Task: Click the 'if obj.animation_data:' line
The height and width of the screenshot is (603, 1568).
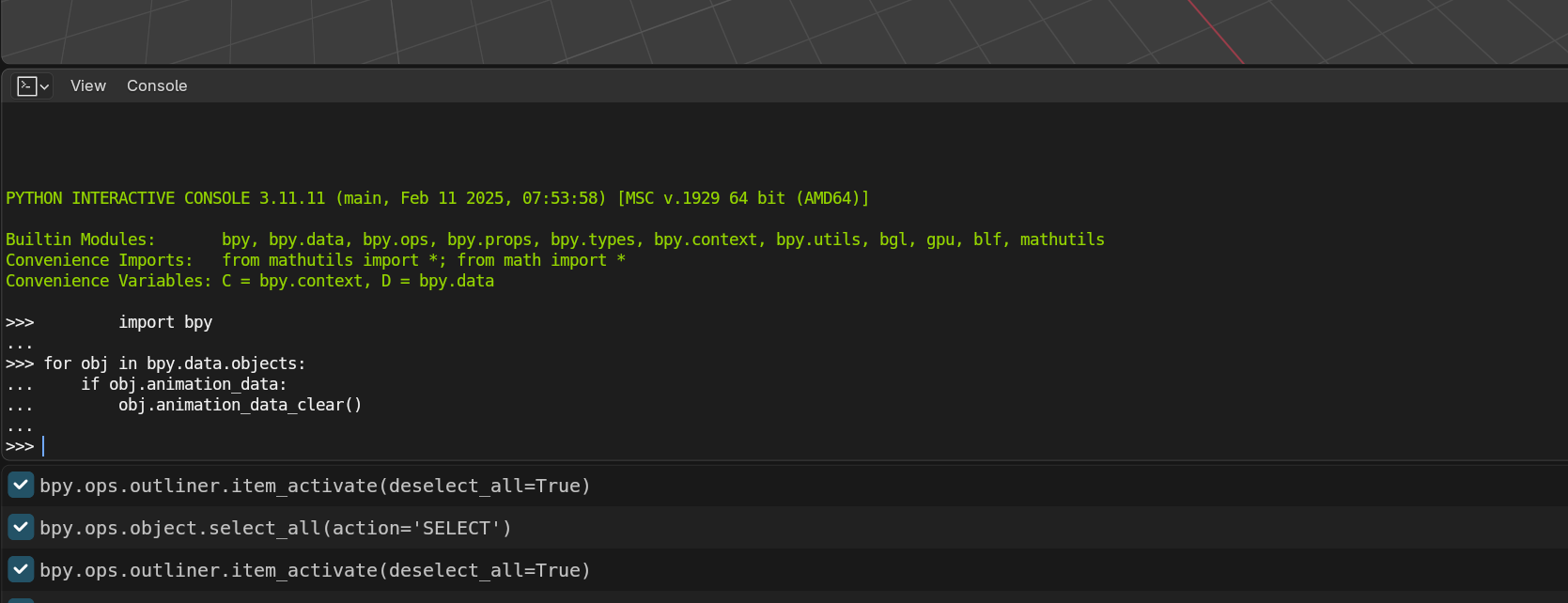Action: pyautogui.click(x=184, y=384)
